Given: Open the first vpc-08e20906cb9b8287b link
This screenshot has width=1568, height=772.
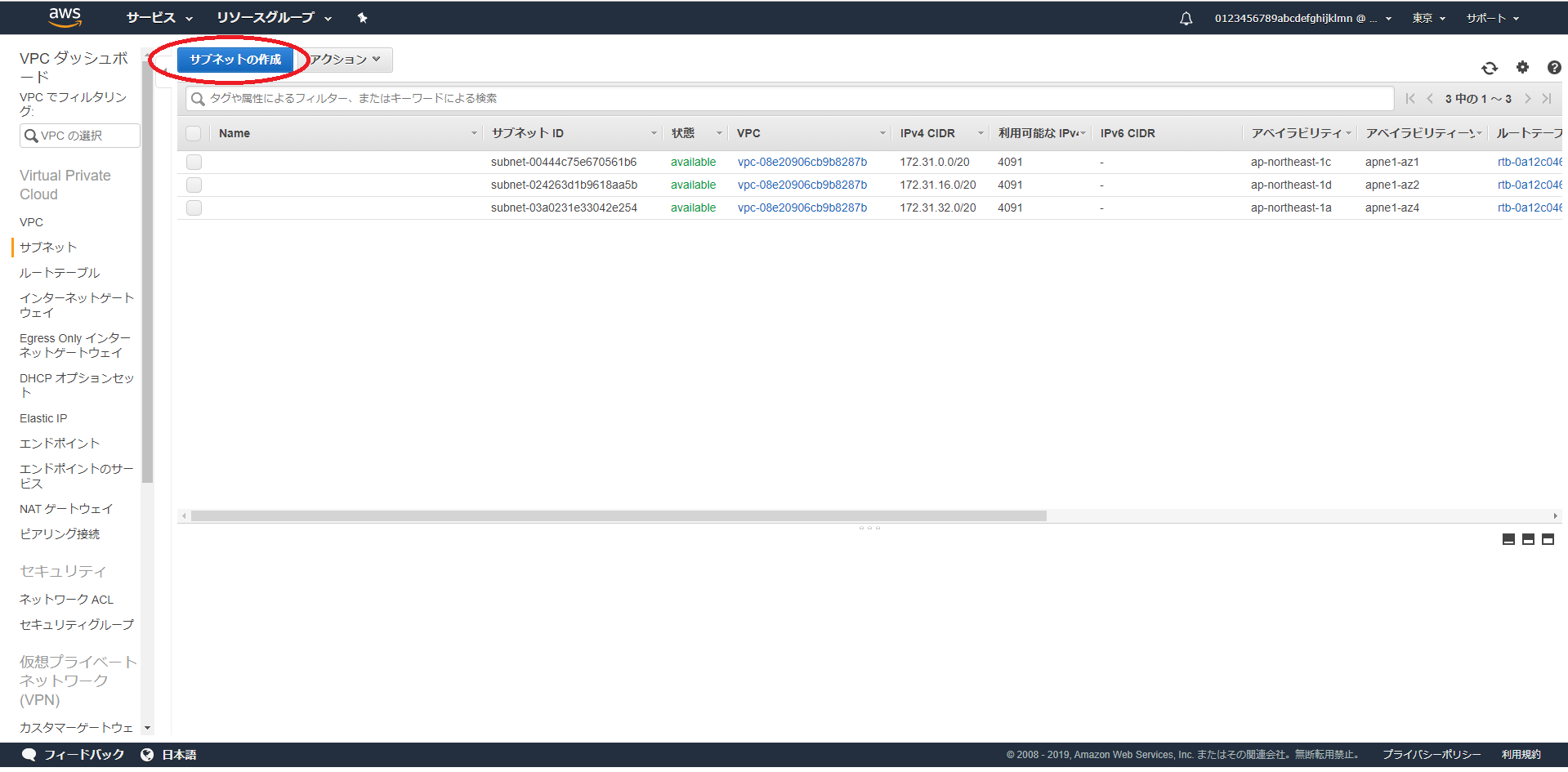Looking at the screenshot, I should pyautogui.click(x=802, y=162).
